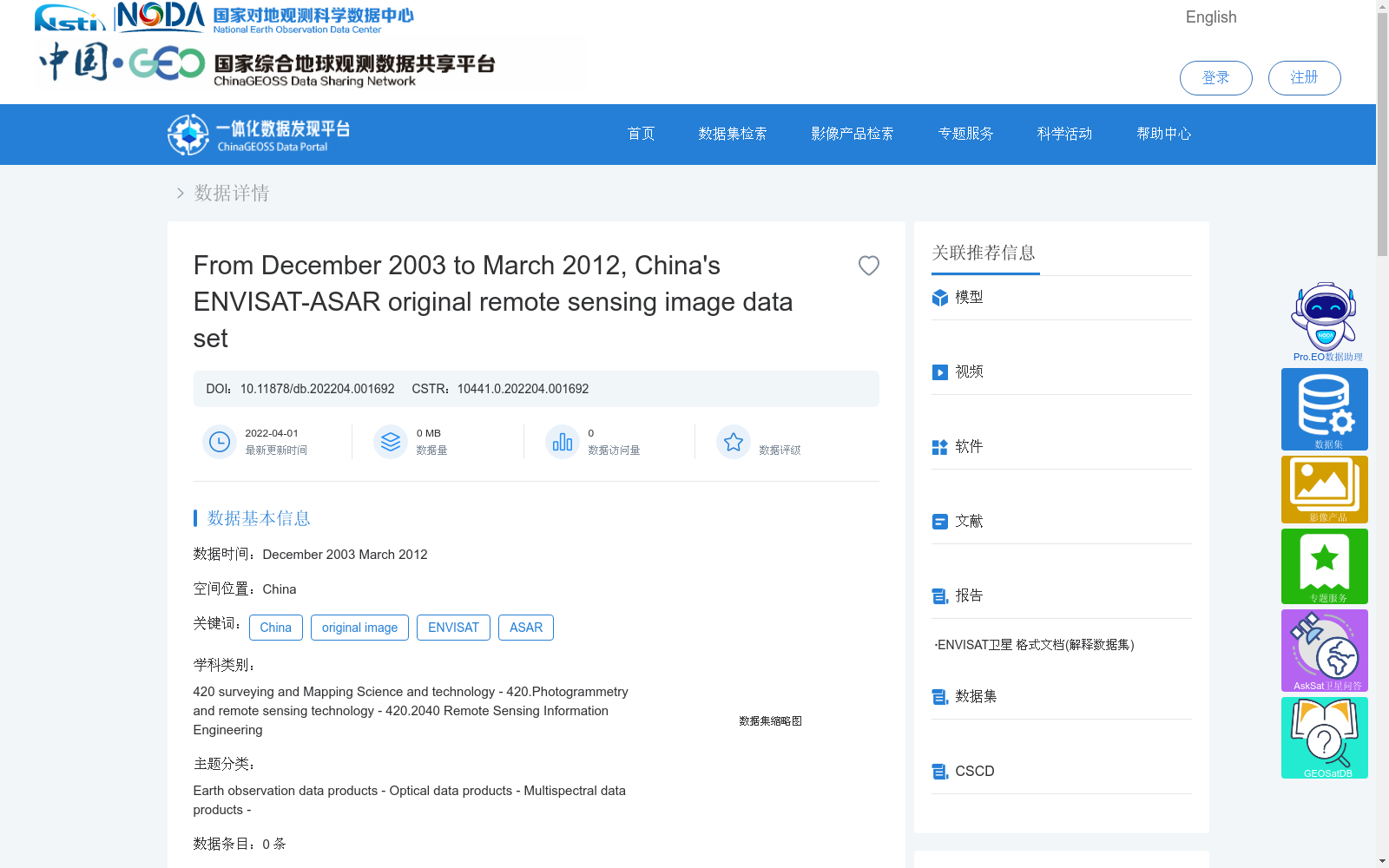Click the 登录 login button
The width and height of the screenshot is (1389, 868).
pyautogui.click(x=1215, y=78)
